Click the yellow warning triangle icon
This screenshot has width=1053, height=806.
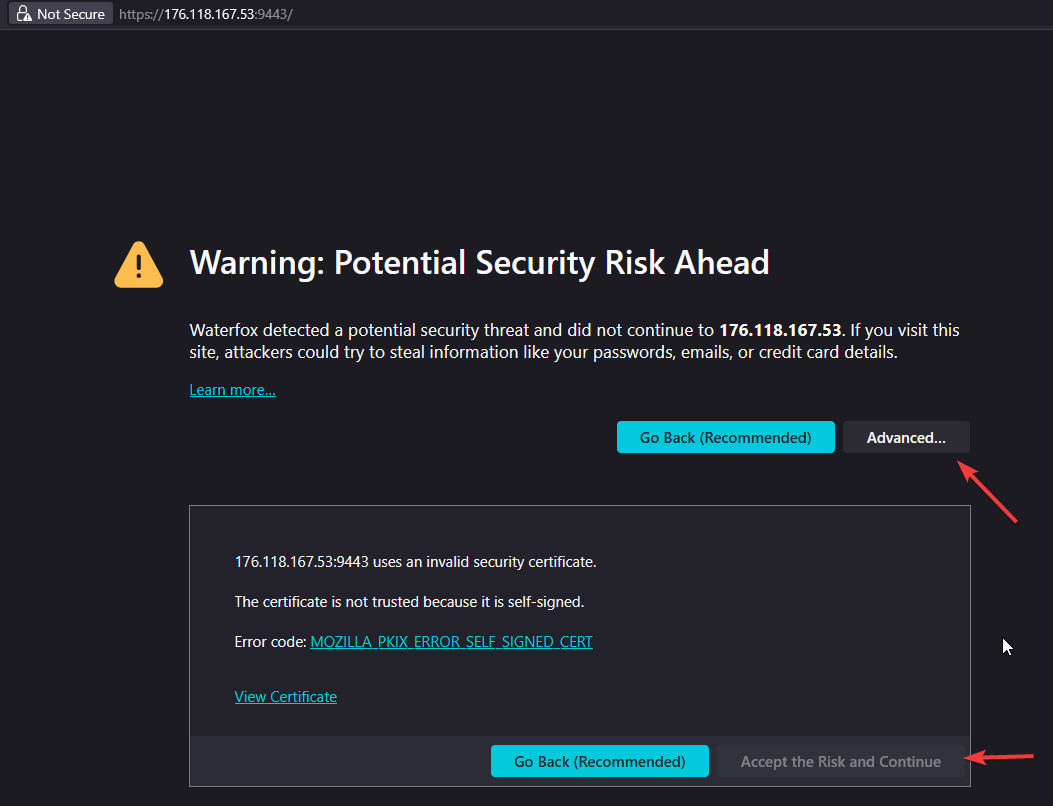tap(139, 265)
